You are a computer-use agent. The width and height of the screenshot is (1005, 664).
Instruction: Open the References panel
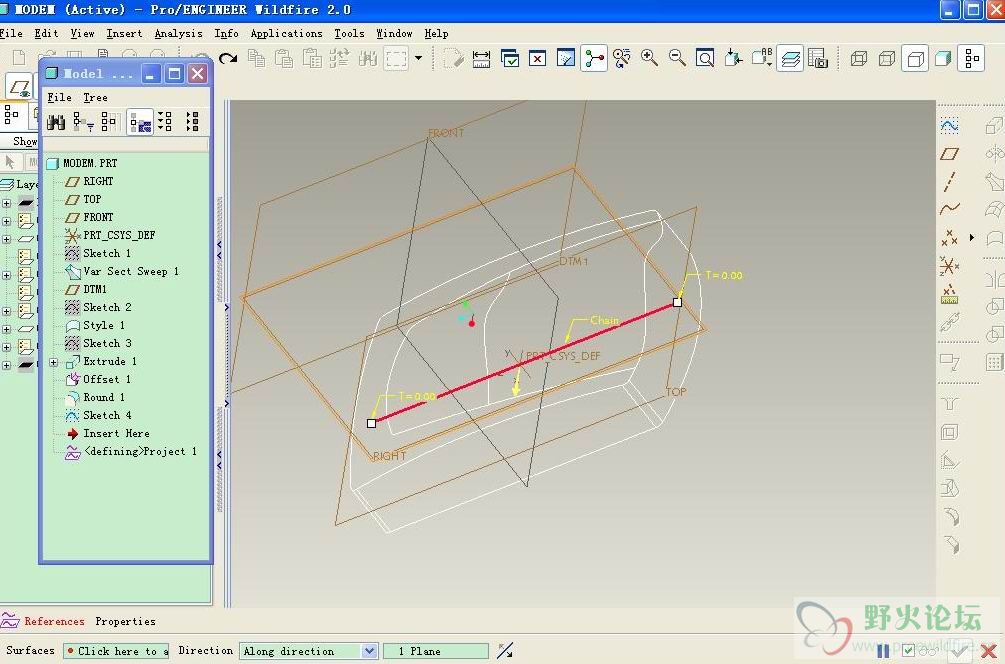coord(54,621)
